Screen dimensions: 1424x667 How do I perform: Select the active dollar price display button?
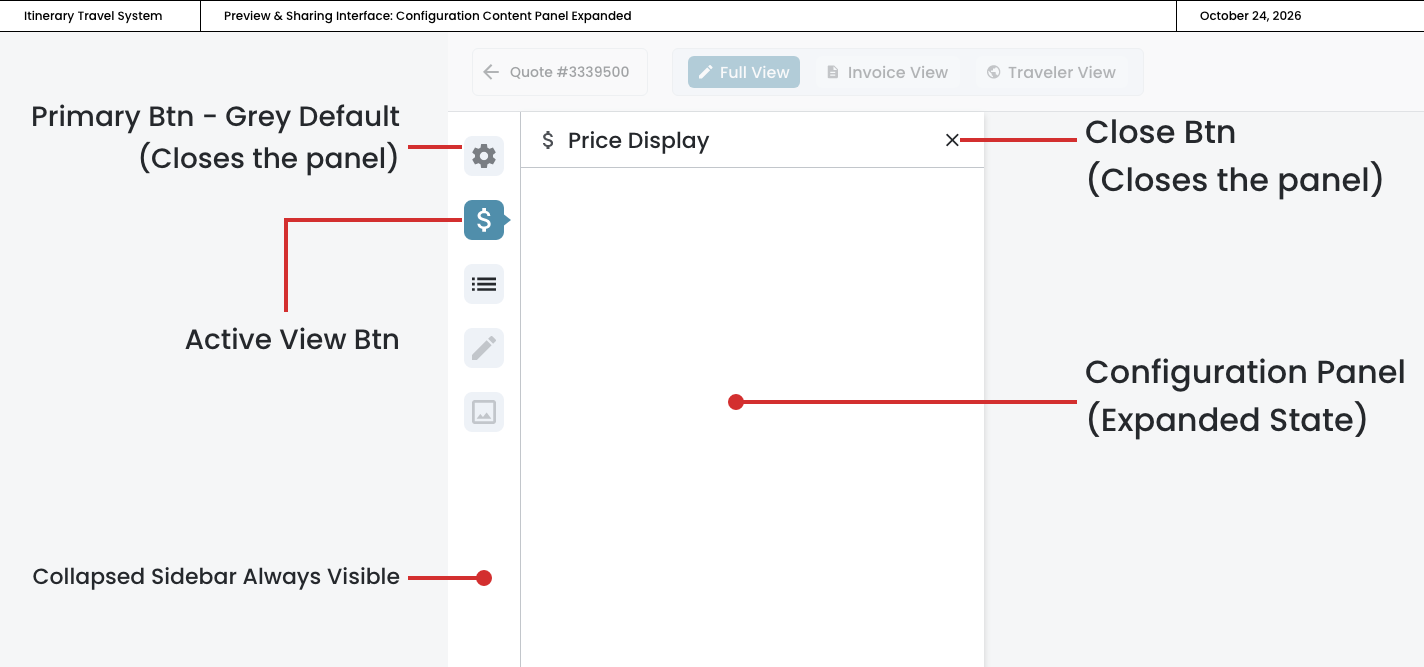click(484, 220)
